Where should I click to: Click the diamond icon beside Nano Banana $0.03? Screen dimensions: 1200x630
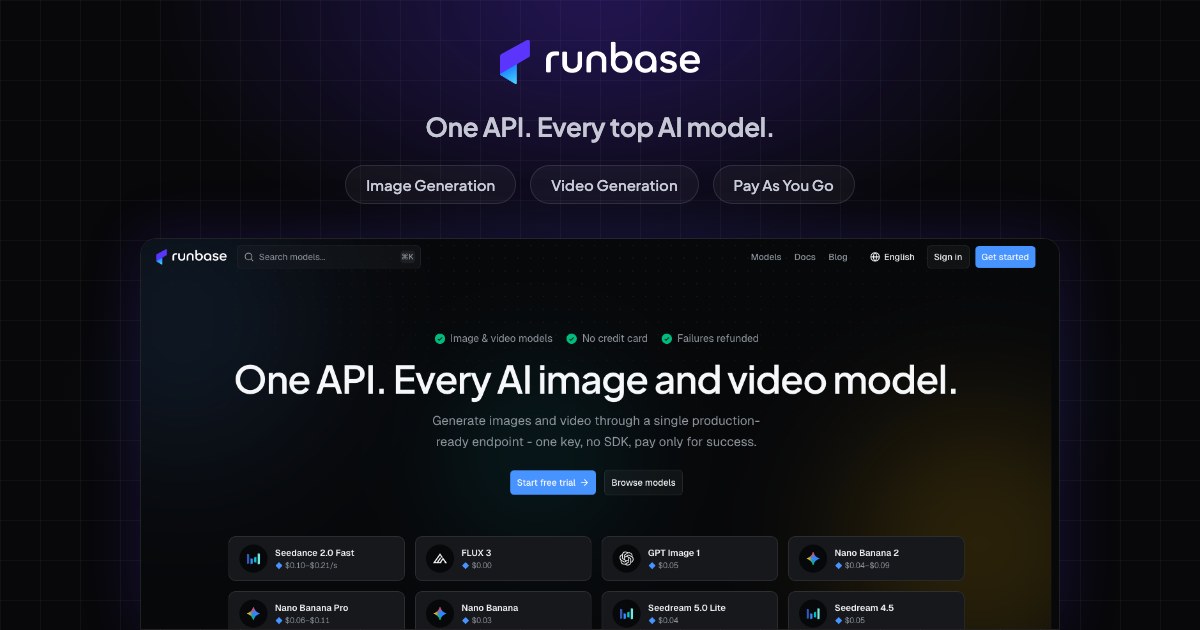(466, 621)
